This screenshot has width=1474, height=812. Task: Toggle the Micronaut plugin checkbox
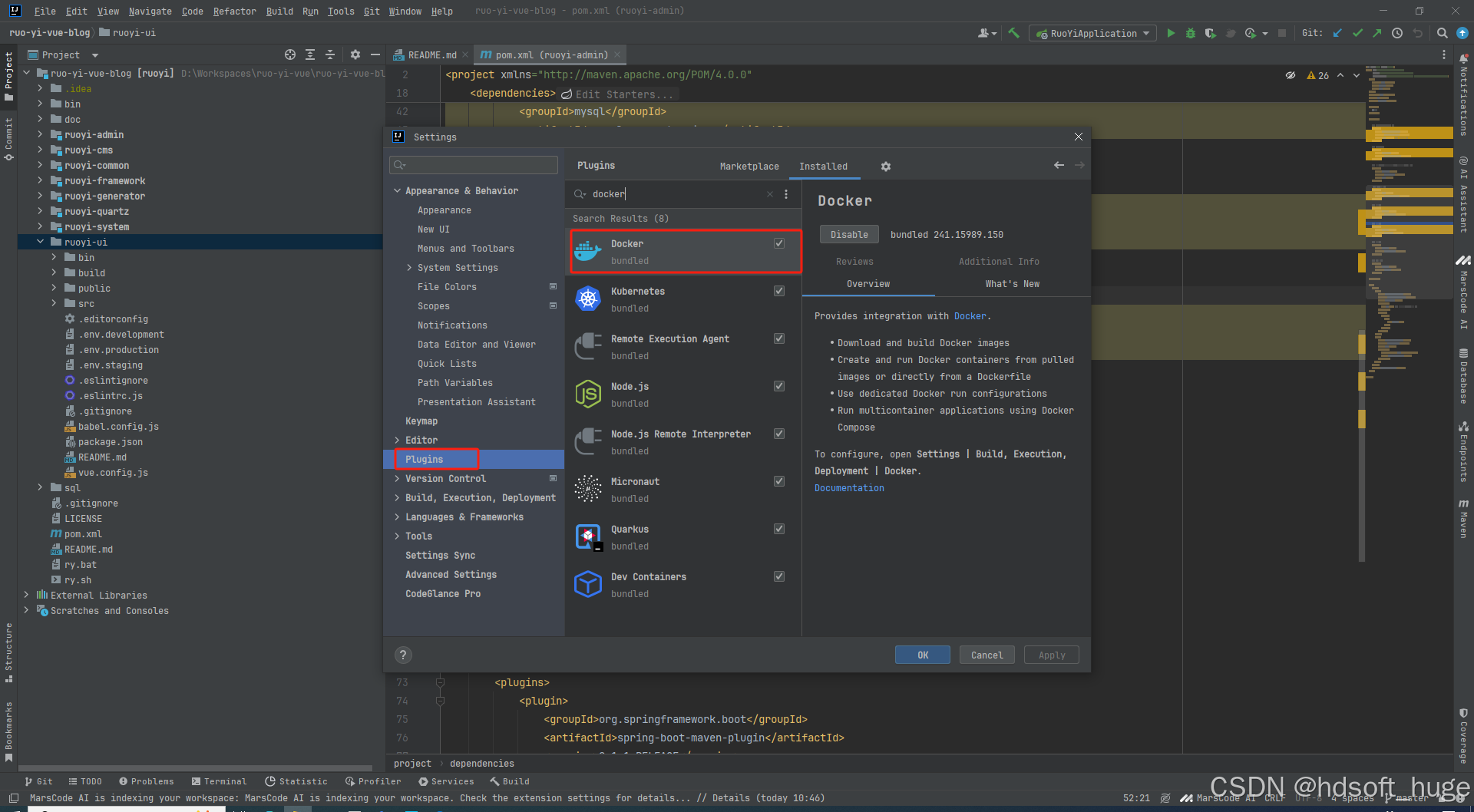(x=779, y=481)
